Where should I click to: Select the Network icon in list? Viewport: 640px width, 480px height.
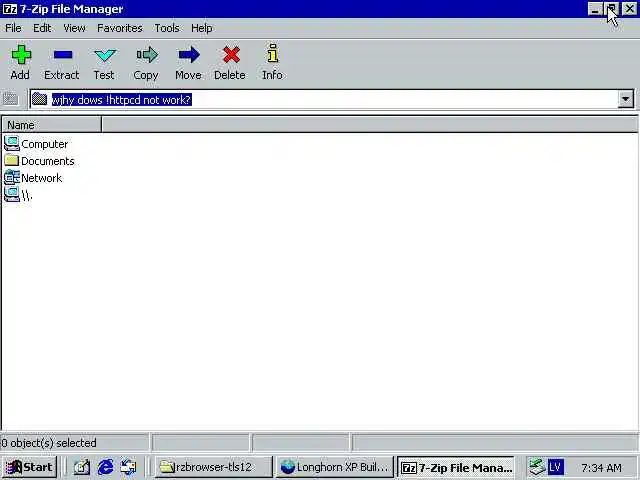click(11, 178)
